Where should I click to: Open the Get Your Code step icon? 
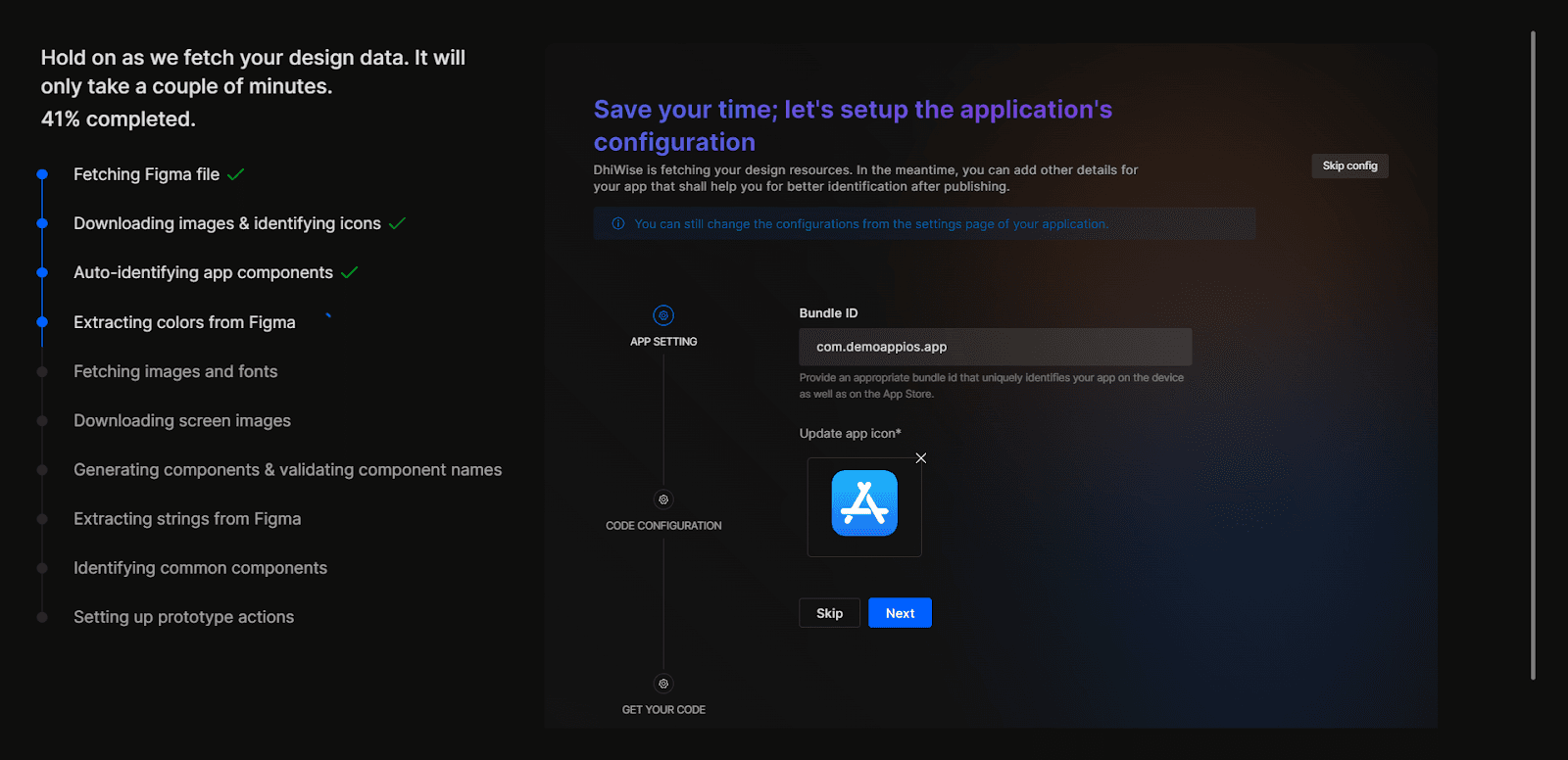click(663, 684)
